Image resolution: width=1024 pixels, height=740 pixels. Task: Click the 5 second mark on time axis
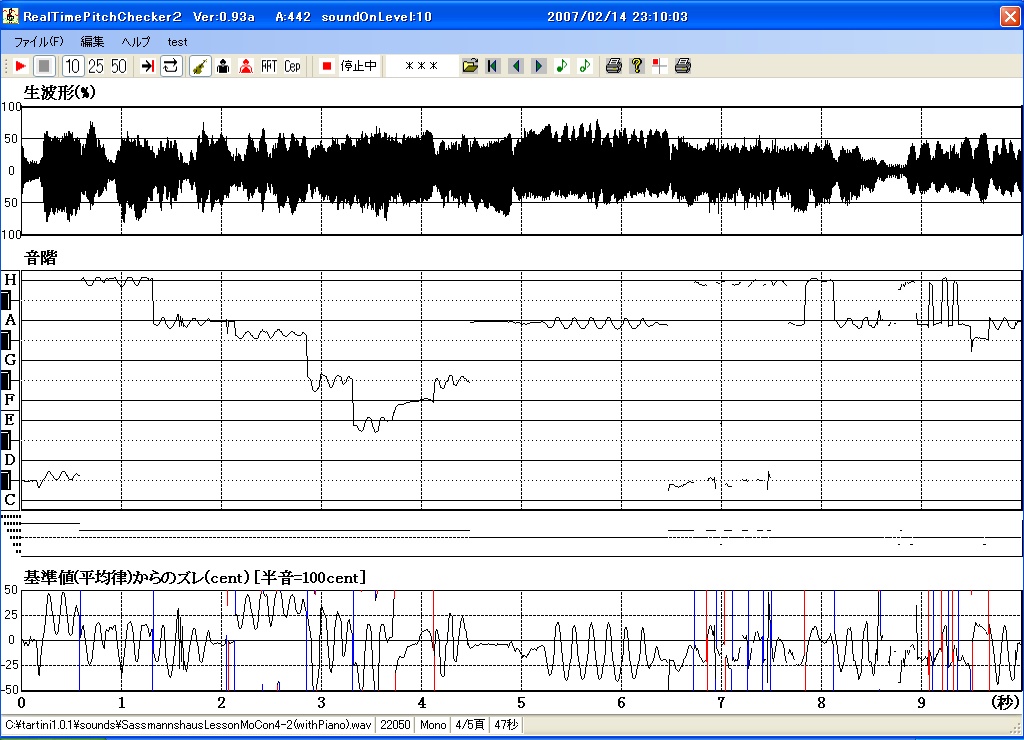(x=521, y=703)
